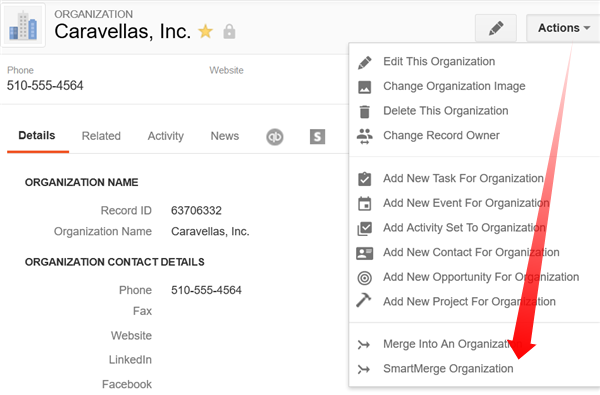Open the gray S integration tab

click(x=318, y=137)
